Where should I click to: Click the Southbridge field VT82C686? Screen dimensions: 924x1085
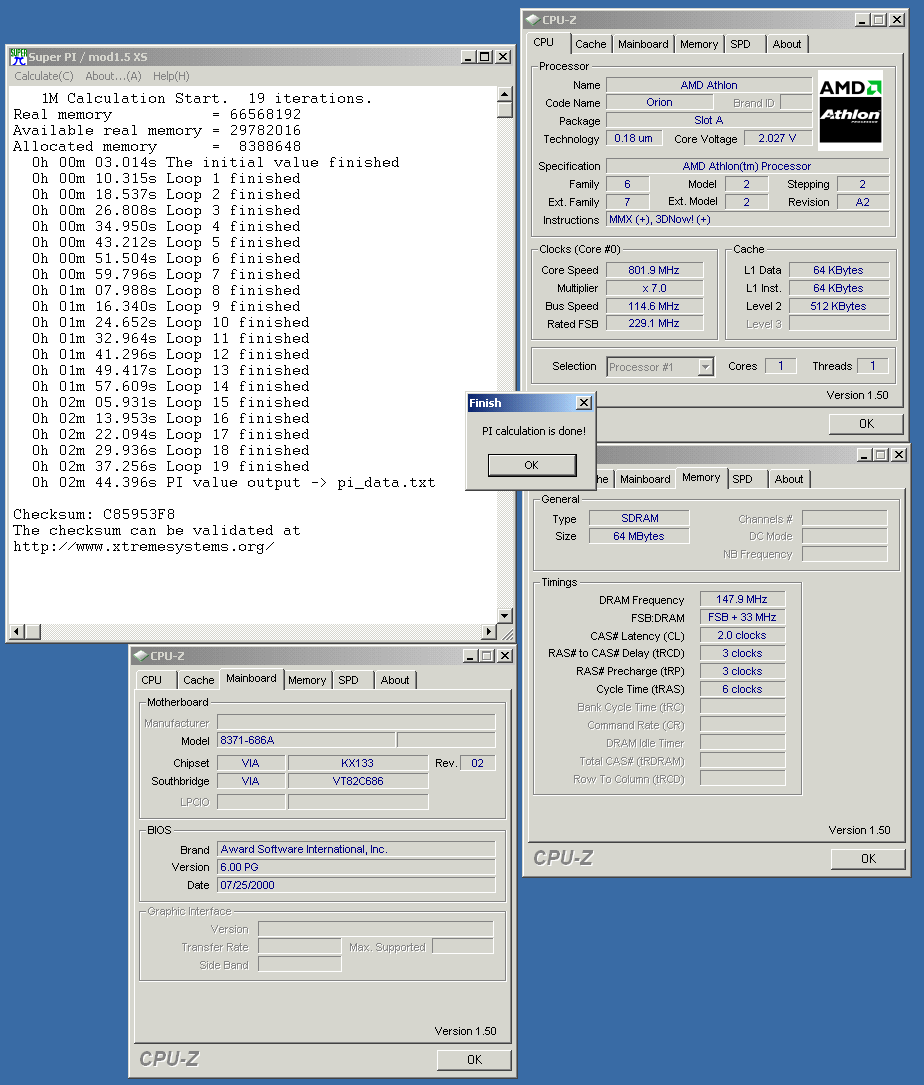click(357, 781)
